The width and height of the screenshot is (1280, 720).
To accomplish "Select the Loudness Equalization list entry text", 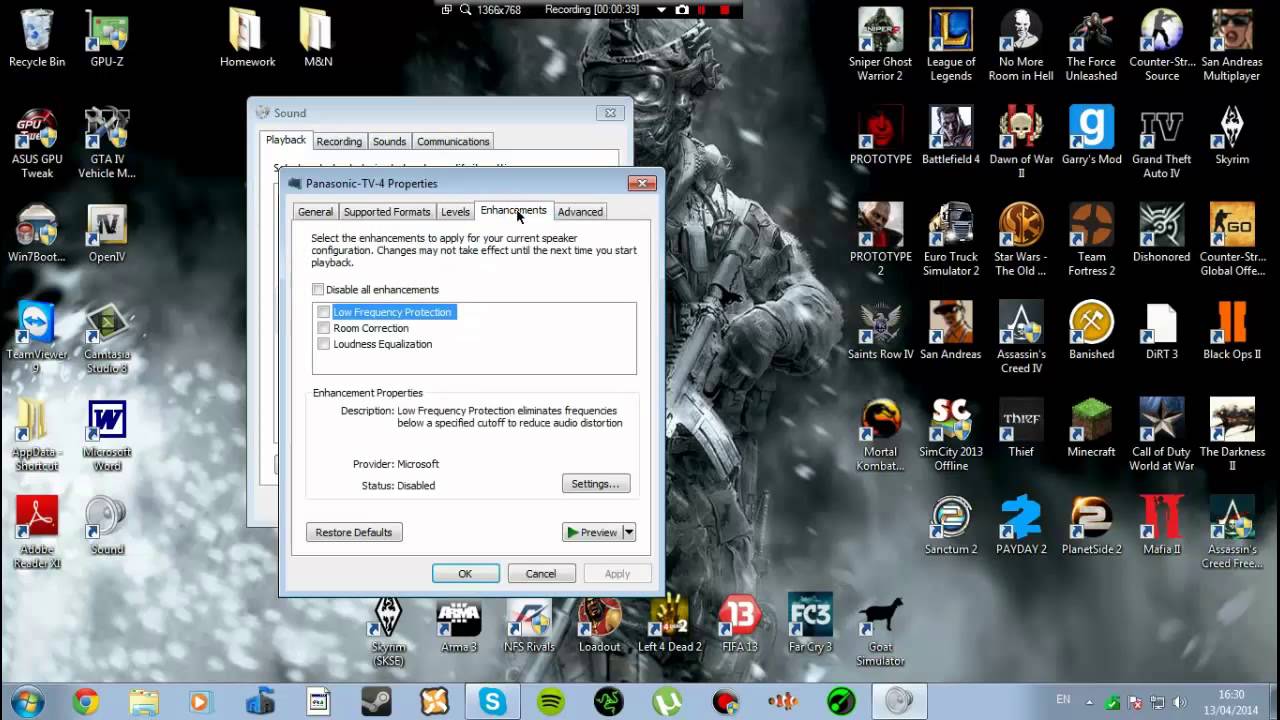I will tap(383, 344).
